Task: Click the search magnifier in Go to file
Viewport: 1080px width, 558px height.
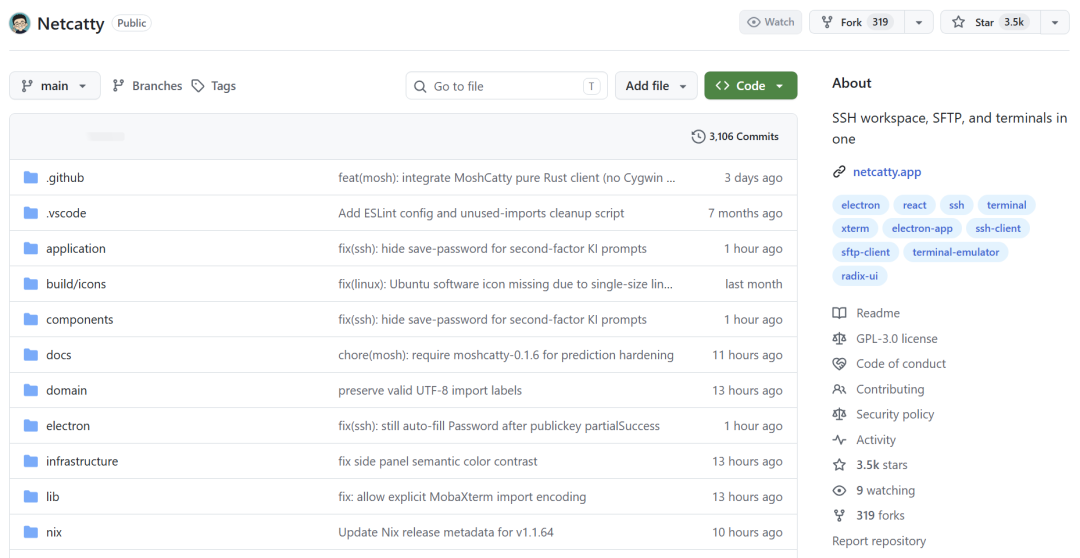Action: coord(420,86)
